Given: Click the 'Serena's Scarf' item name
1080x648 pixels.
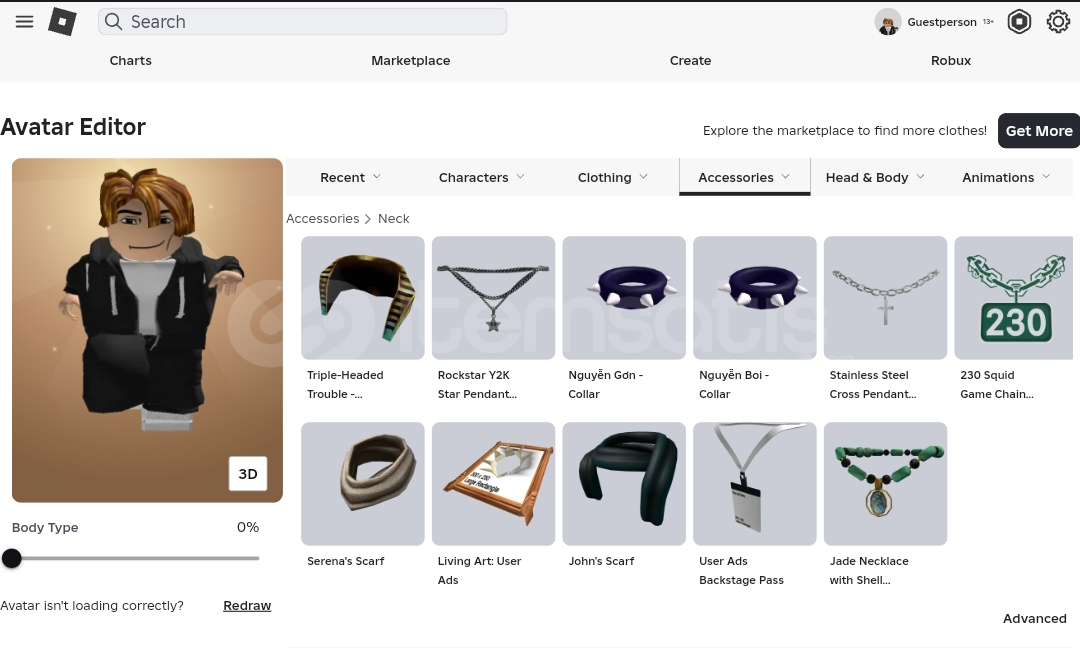Looking at the screenshot, I should 346,561.
